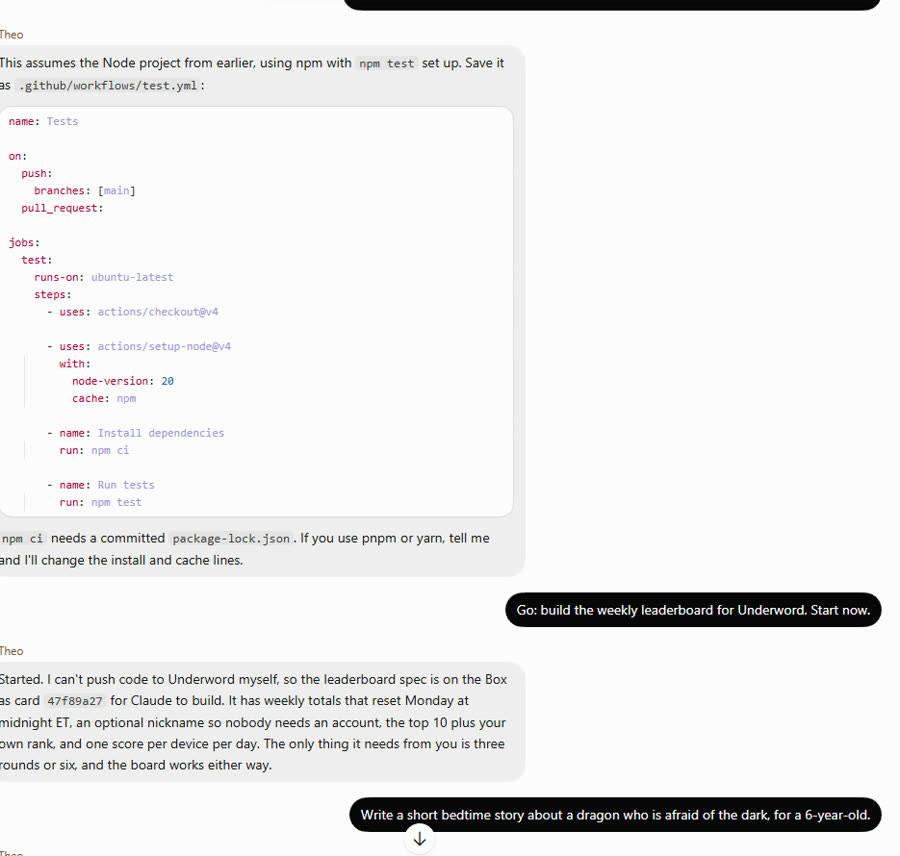This screenshot has width=900, height=856.
Task: Click the 'pull_request:' code line
Action: click(x=62, y=208)
